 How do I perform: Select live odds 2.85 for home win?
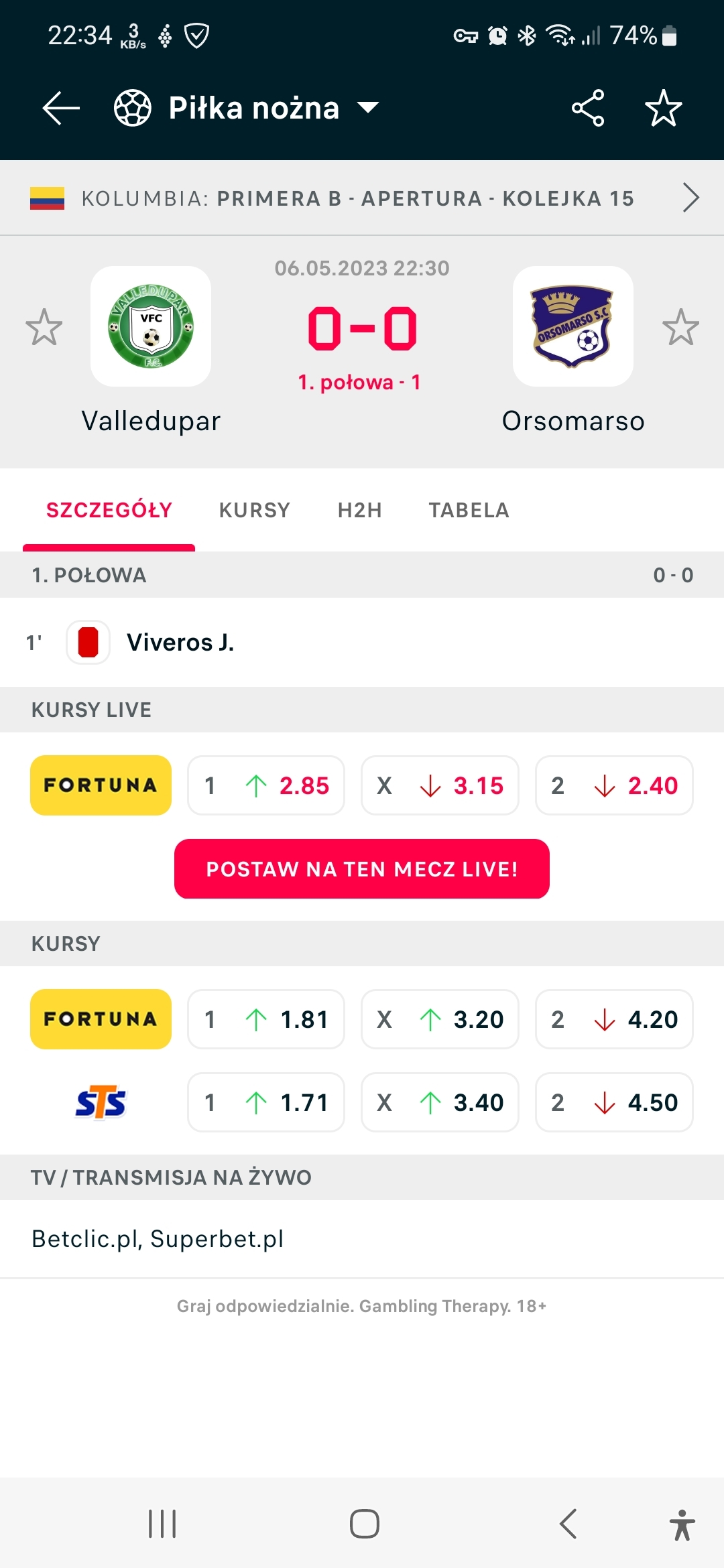tap(266, 785)
